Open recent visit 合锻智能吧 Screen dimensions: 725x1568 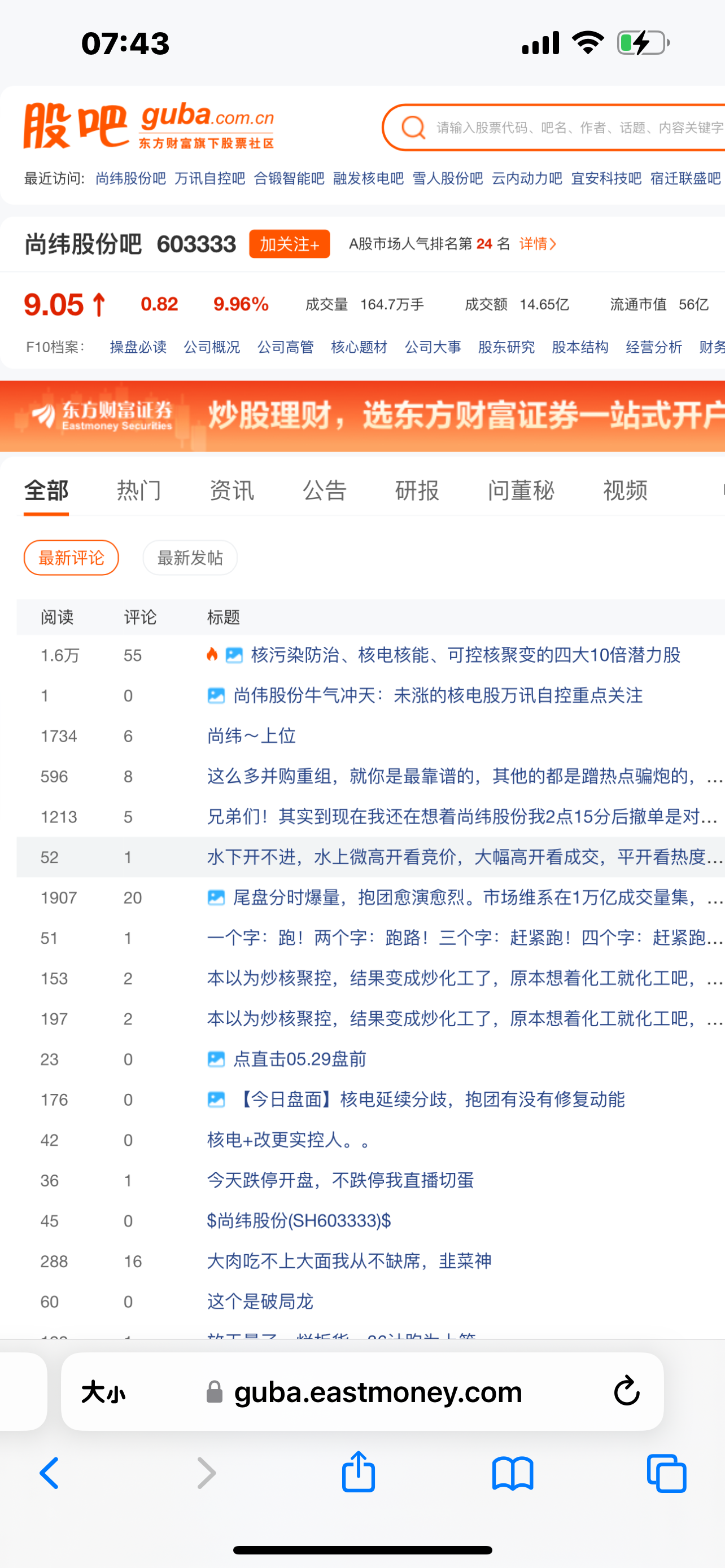point(289,178)
